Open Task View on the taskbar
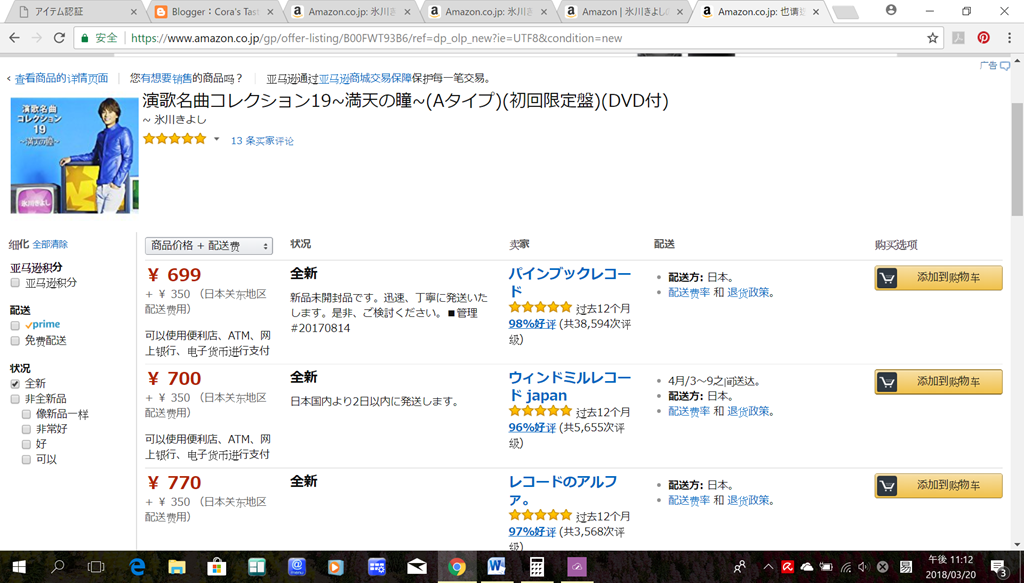This screenshot has height=583, width=1024. (x=96, y=567)
